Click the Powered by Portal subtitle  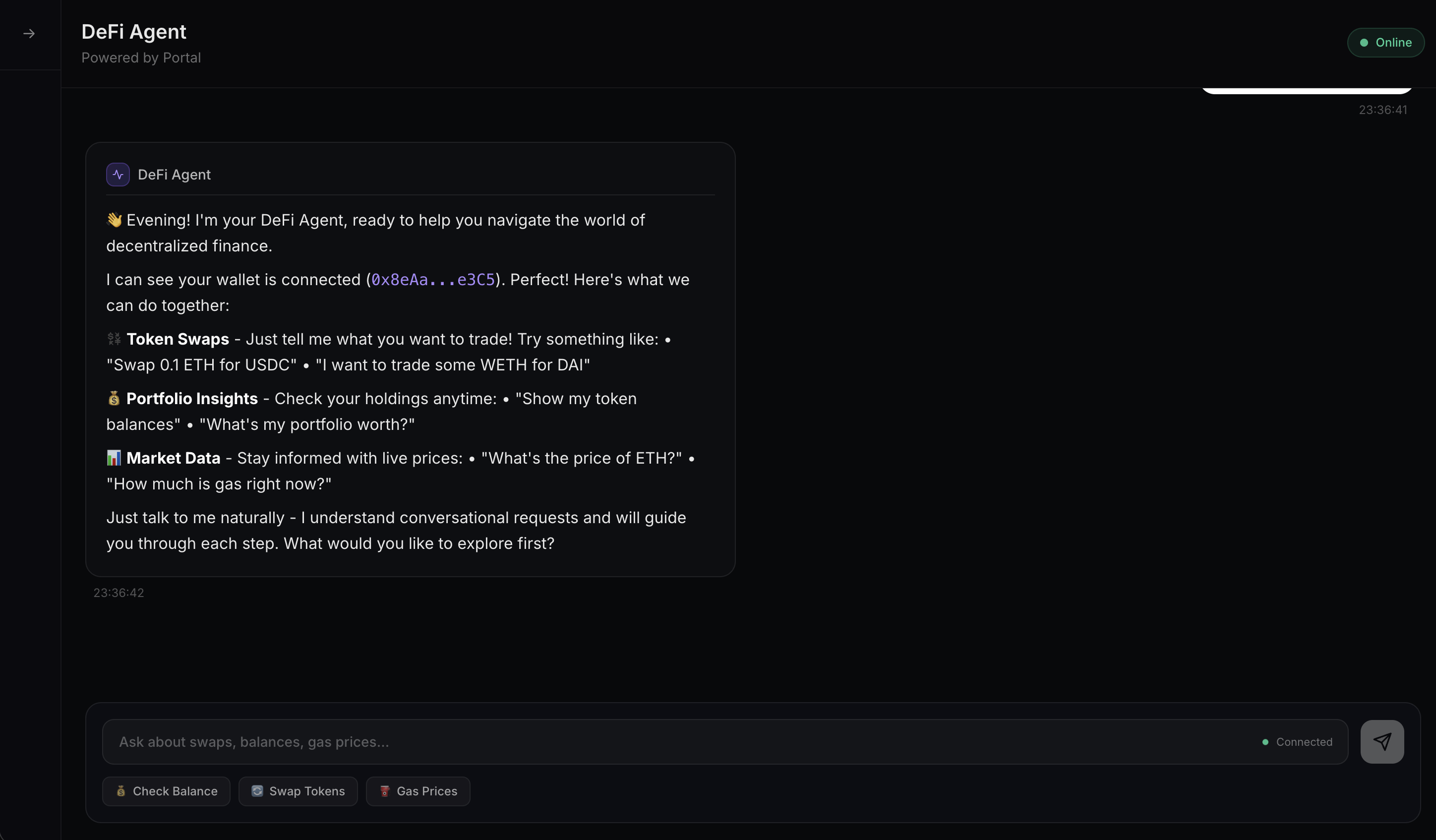[x=141, y=58]
